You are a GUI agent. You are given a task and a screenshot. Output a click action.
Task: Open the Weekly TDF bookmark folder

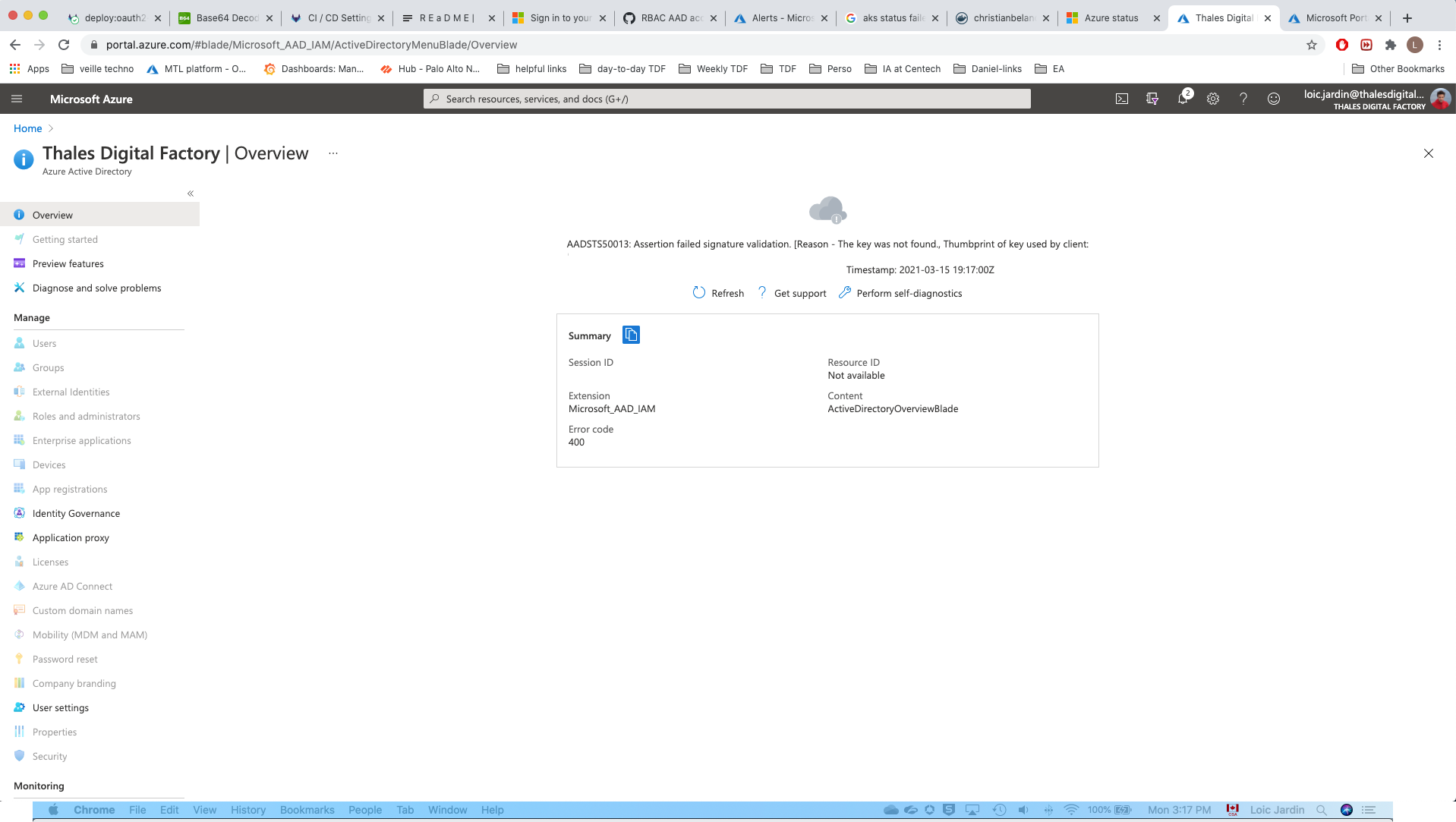[714, 68]
